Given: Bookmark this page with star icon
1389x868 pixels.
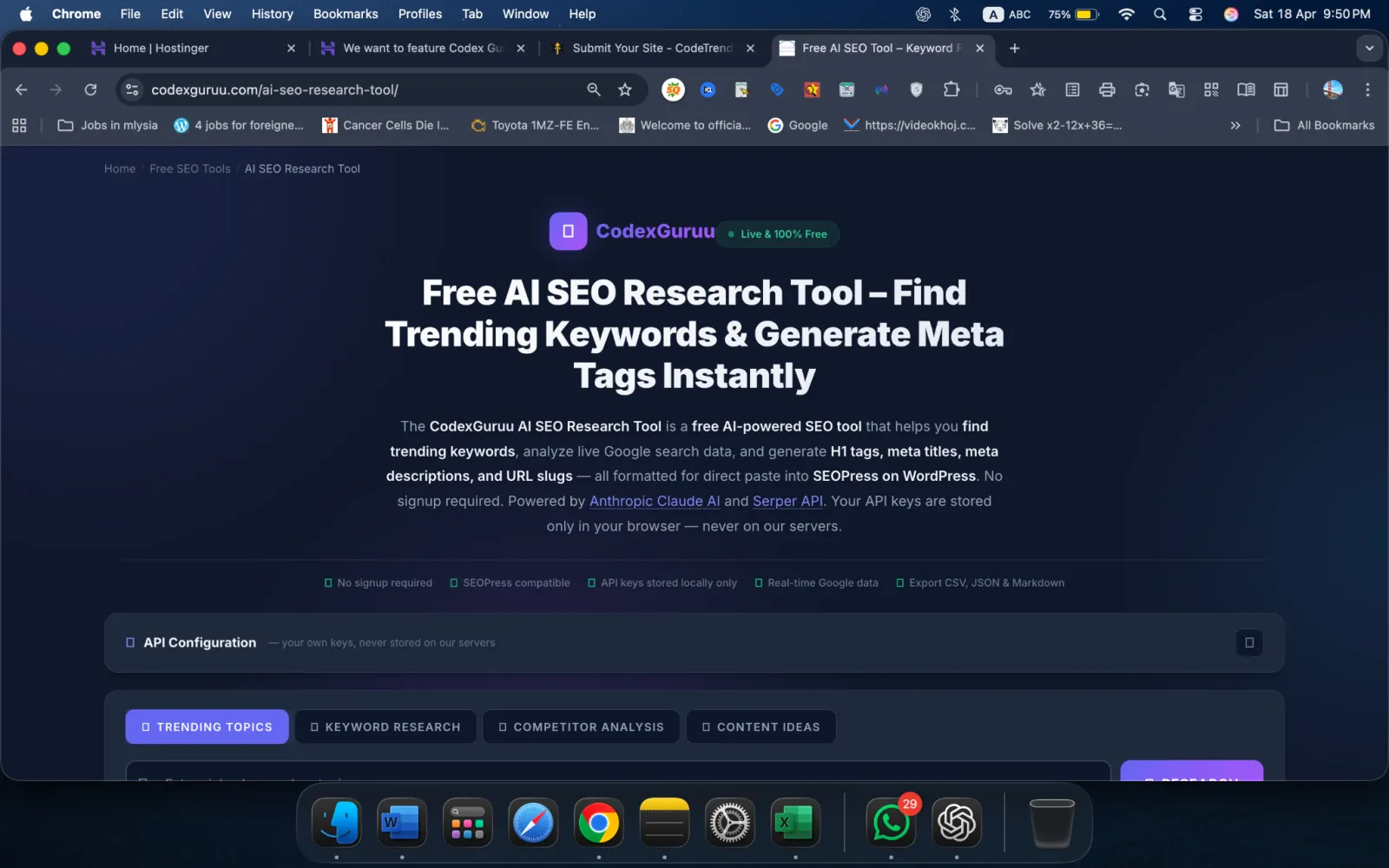Looking at the screenshot, I should pyautogui.click(x=625, y=89).
